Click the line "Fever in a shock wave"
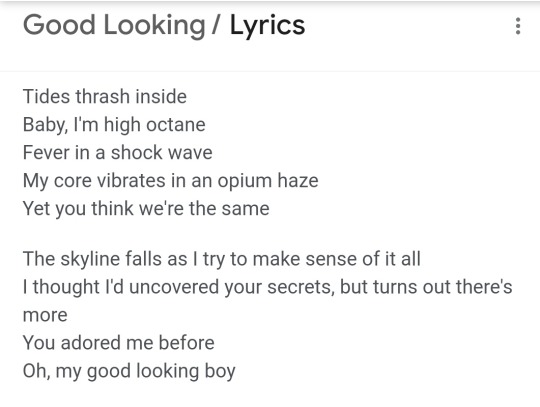540x407 pixels. click(117, 153)
